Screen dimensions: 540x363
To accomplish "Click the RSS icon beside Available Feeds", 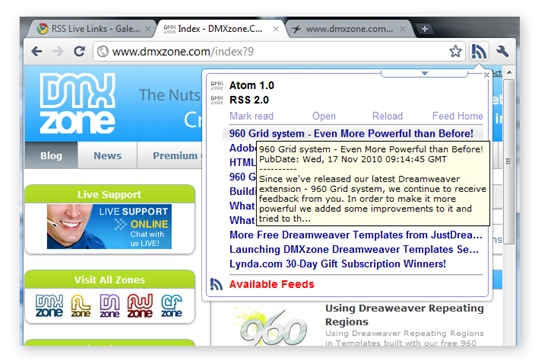I will (x=216, y=284).
